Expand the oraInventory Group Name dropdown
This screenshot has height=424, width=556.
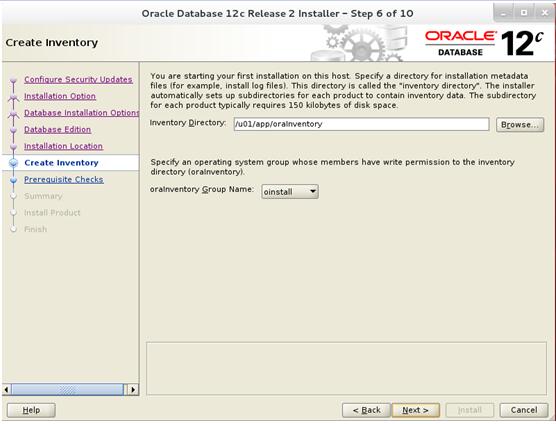point(290,191)
